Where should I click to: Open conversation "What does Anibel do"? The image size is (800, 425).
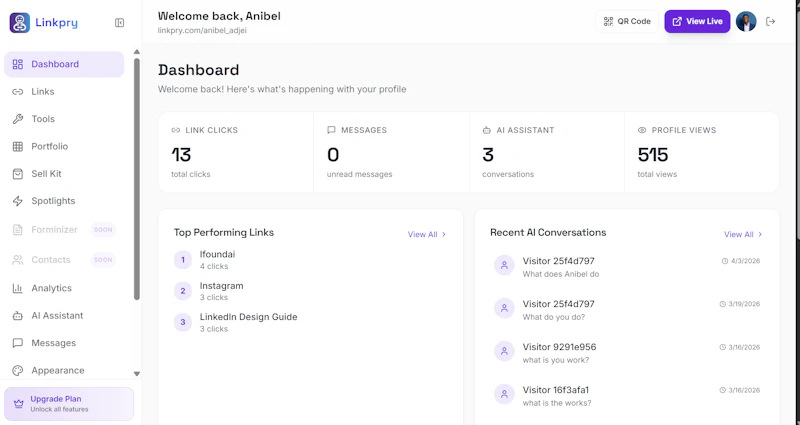pos(627,267)
